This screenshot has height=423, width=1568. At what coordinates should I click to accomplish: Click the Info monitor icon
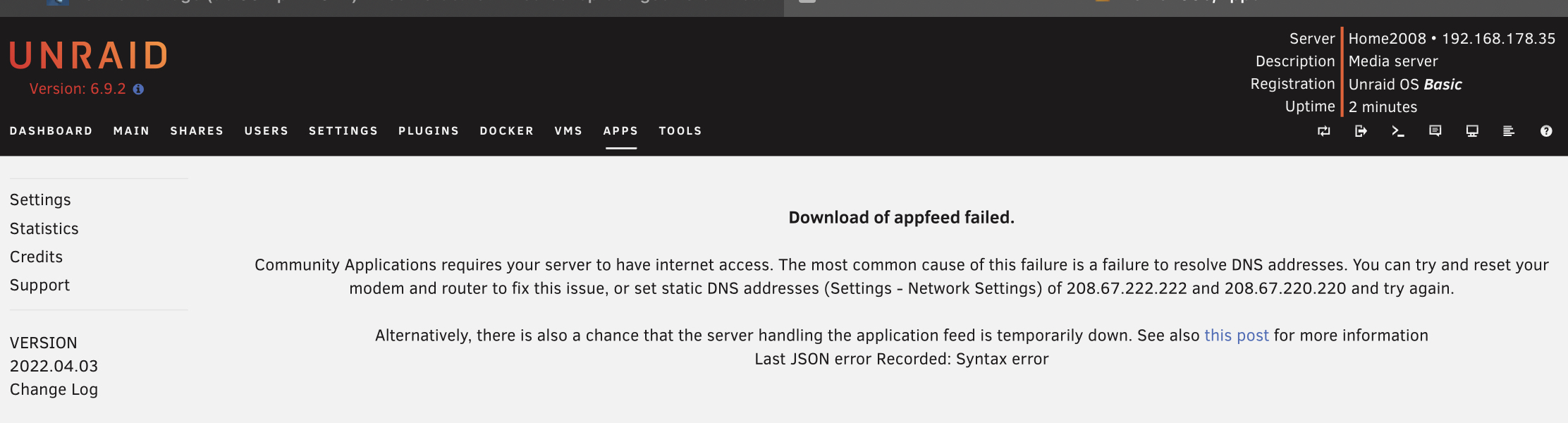point(1472,131)
